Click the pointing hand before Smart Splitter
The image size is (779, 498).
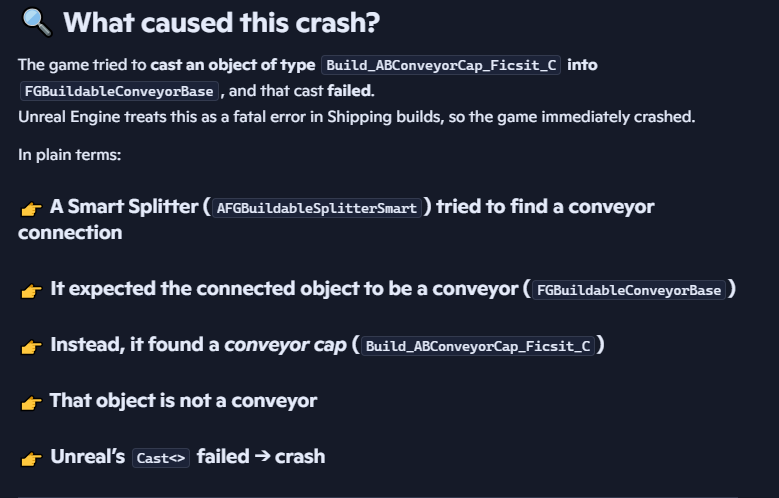[x=31, y=208]
